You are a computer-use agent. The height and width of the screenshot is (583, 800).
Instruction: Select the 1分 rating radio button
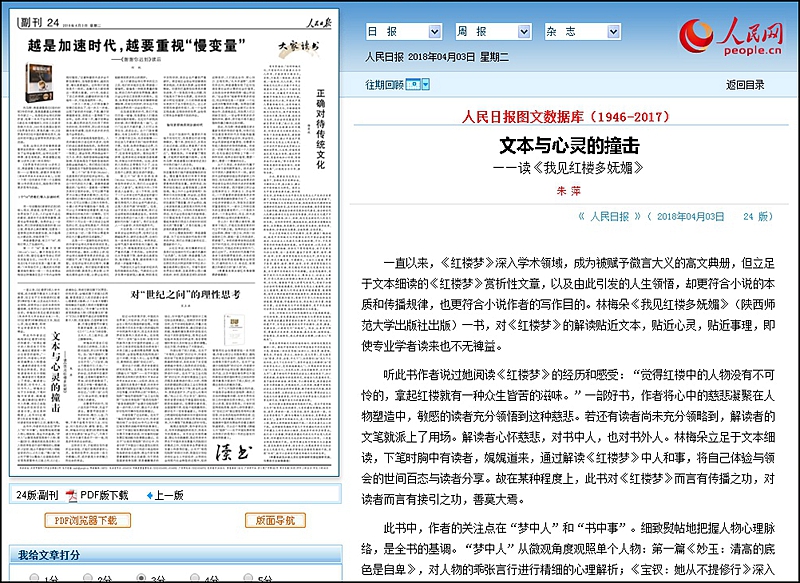(x=34, y=577)
